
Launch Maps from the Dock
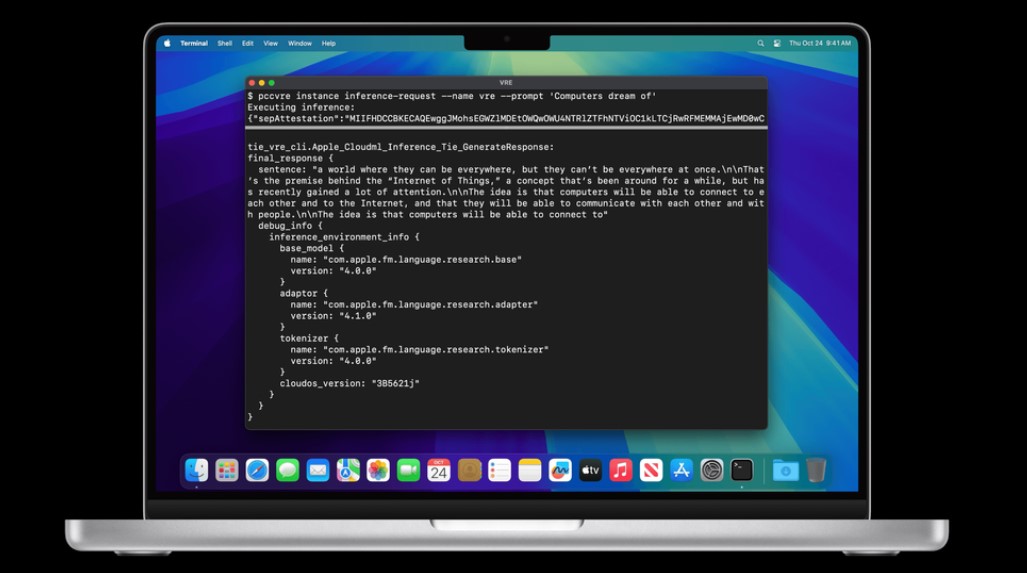[x=348, y=470]
